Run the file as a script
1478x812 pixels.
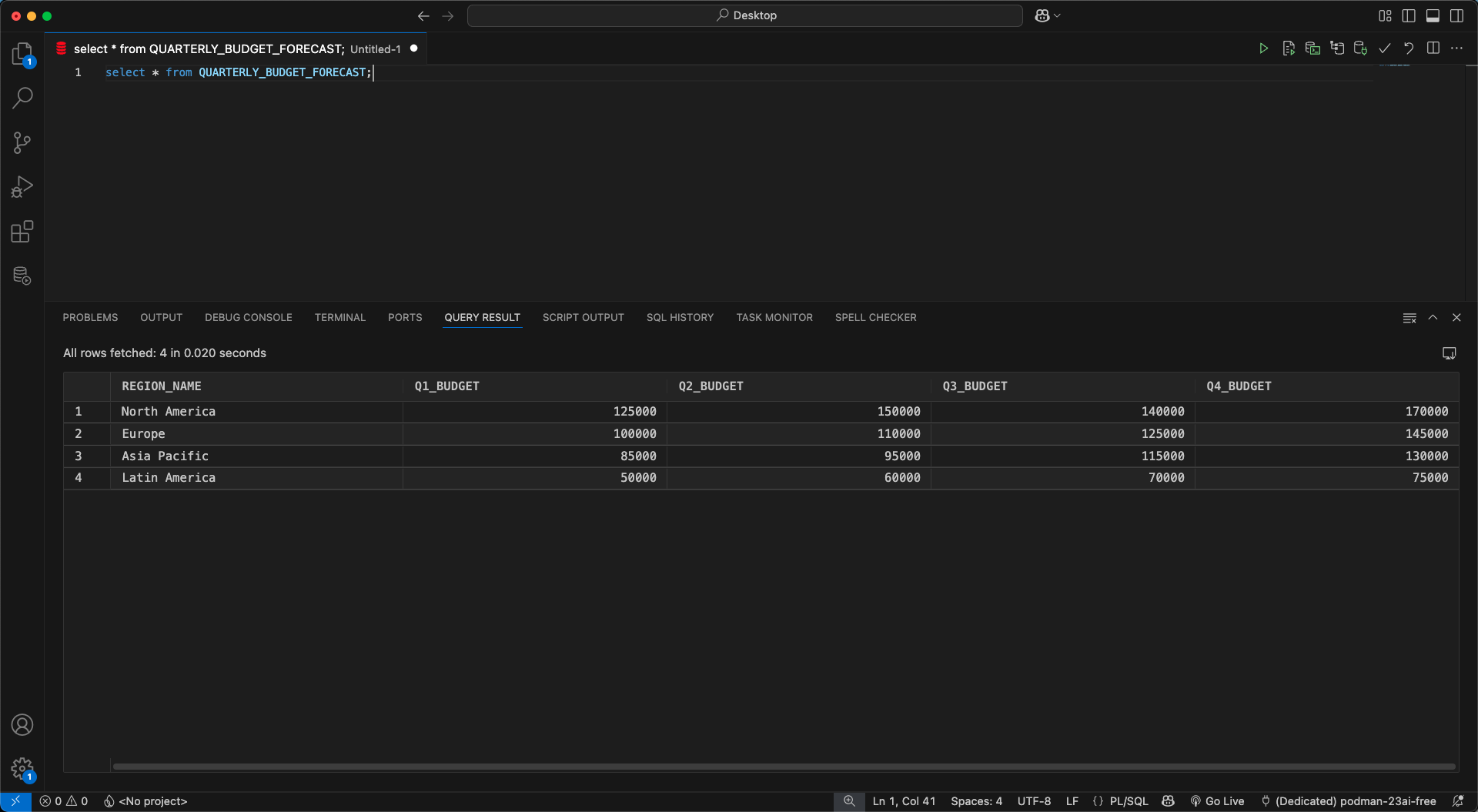pos(1289,48)
